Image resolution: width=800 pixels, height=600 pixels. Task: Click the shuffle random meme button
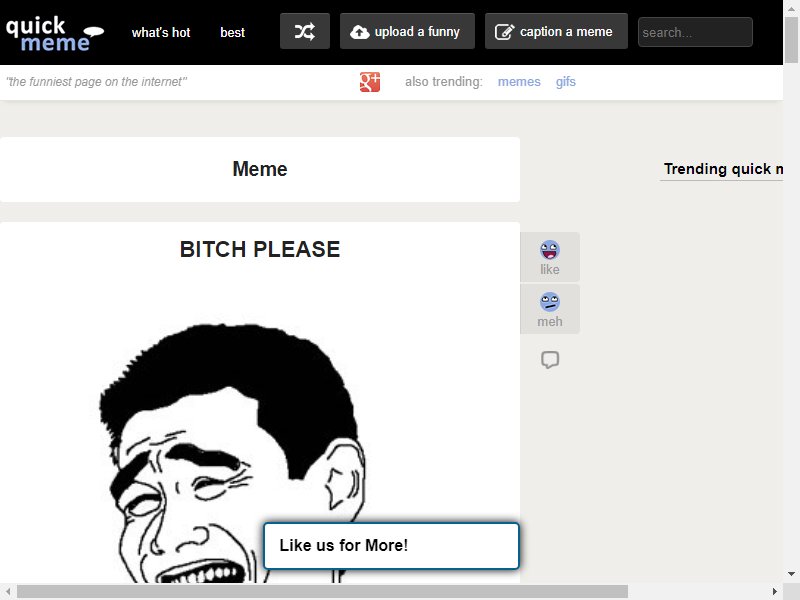pos(305,32)
